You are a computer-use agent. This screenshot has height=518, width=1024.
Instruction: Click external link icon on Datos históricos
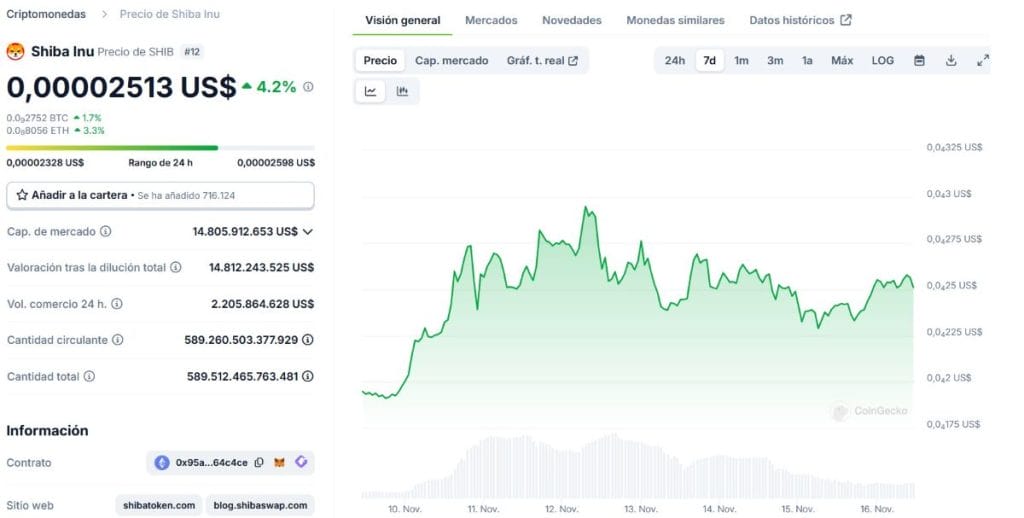coord(846,20)
